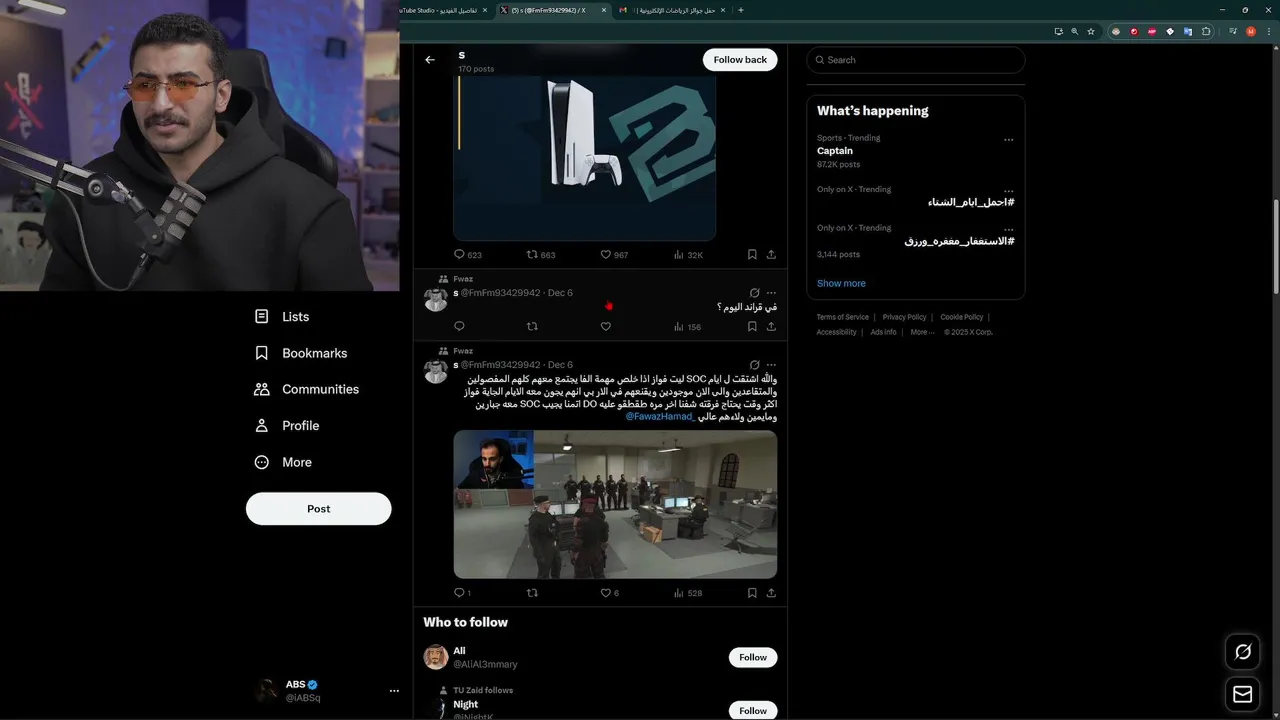Screen dimensions: 1280x720
Task: Open the @FawazHamad_ mention link
Action: point(660,416)
